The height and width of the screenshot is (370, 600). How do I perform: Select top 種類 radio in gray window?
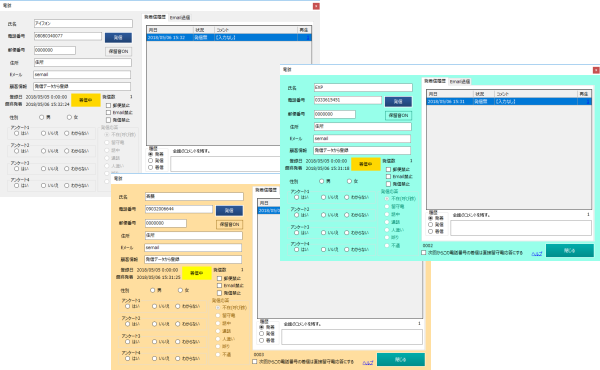click(x=151, y=154)
